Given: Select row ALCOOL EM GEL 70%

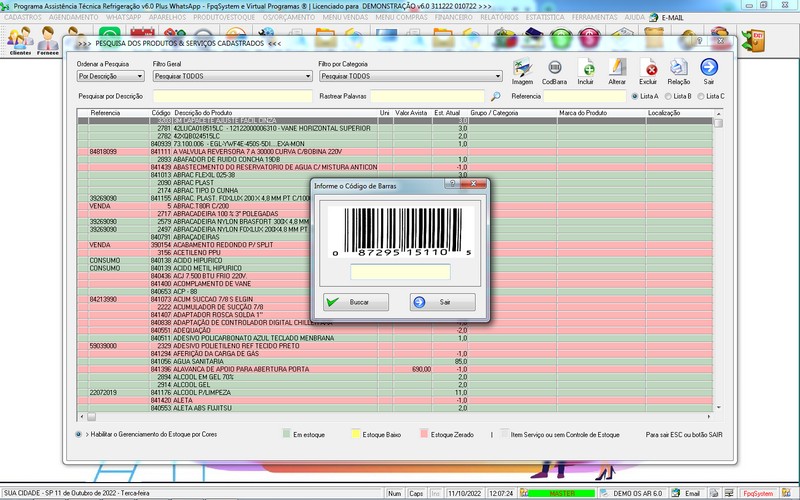Looking at the screenshot, I should point(395,377).
